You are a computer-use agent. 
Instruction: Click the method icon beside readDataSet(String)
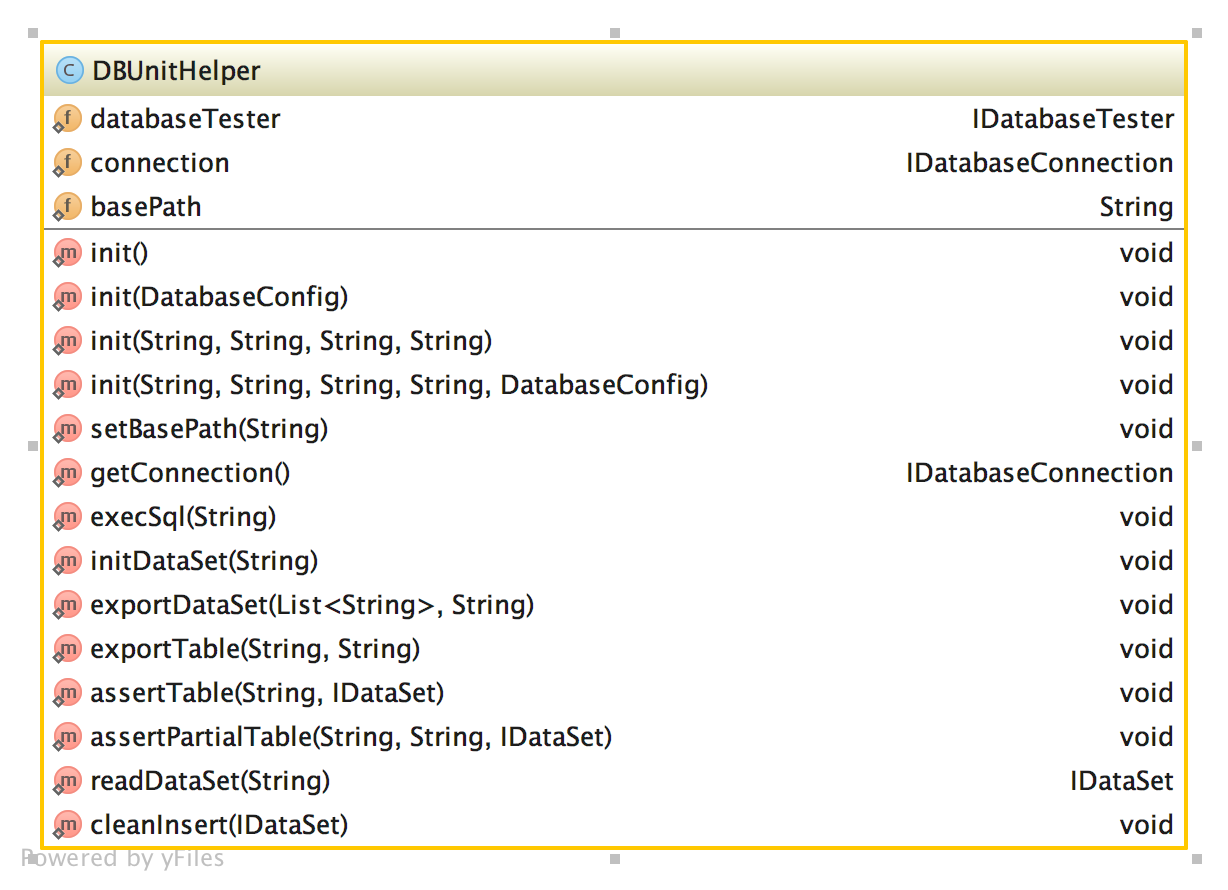click(x=67, y=781)
